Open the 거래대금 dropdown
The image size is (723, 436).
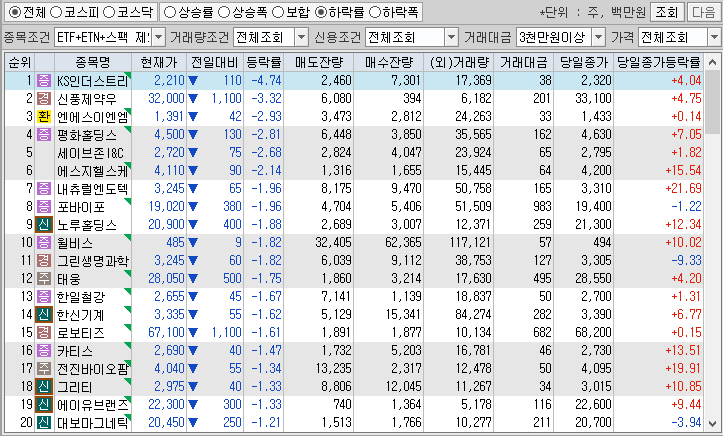[x=599, y=37]
